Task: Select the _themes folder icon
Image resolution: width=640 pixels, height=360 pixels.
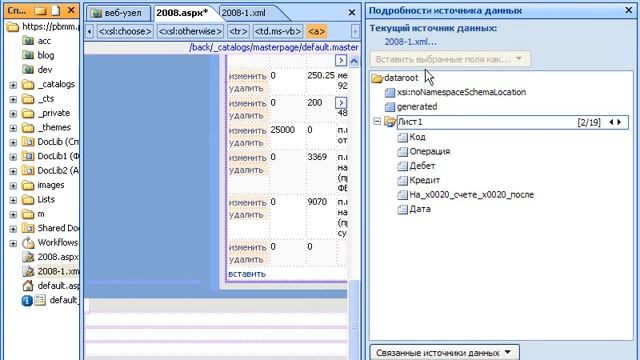Action: (x=28, y=127)
